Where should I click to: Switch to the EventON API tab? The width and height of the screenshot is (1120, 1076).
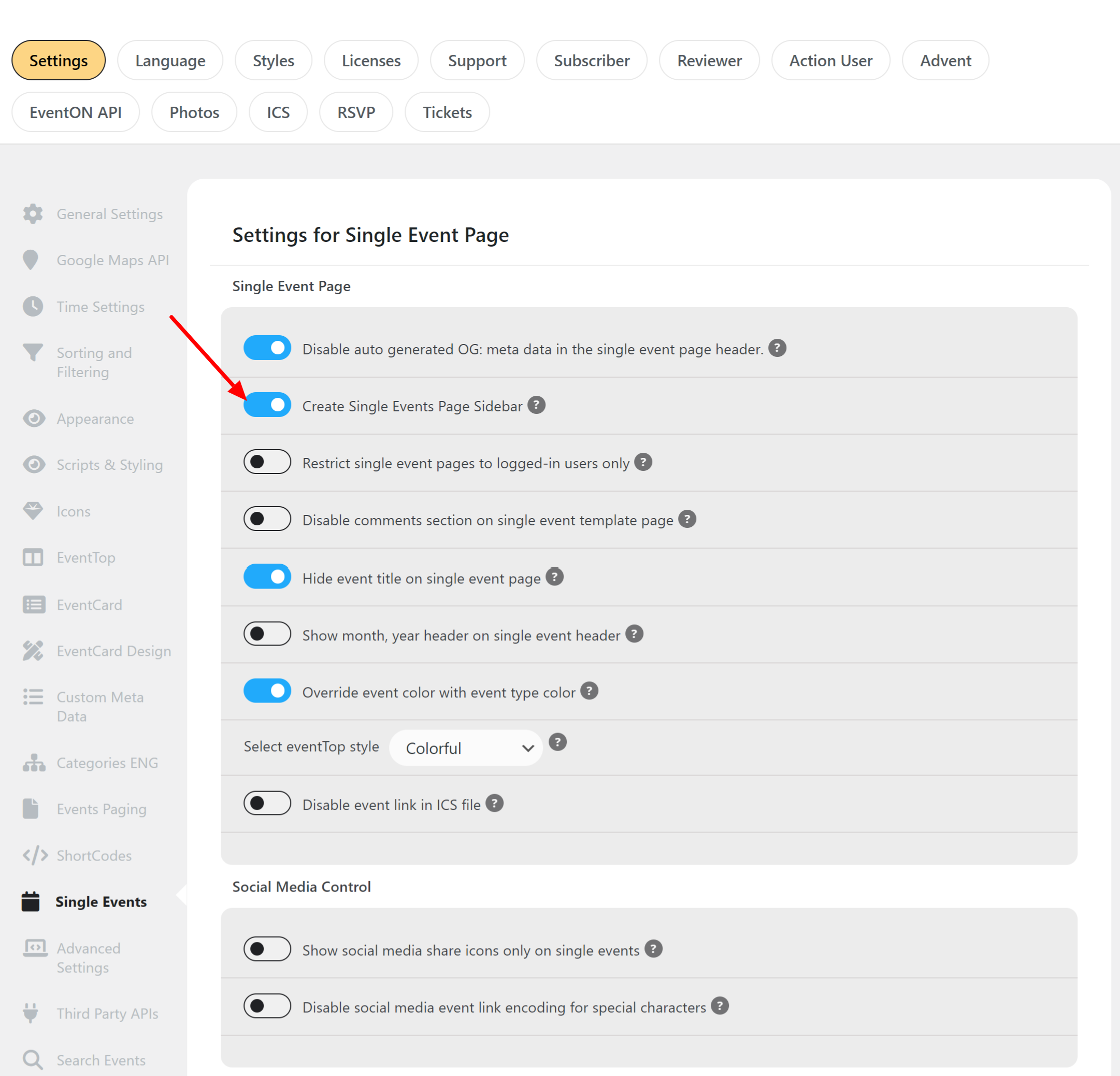pos(76,112)
